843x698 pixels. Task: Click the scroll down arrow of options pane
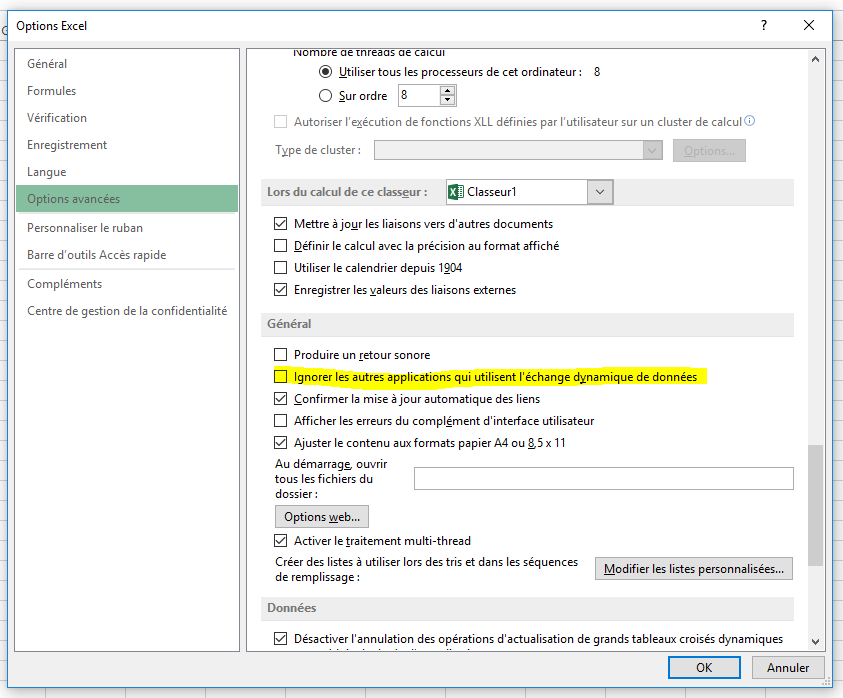(x=815, y=642)
